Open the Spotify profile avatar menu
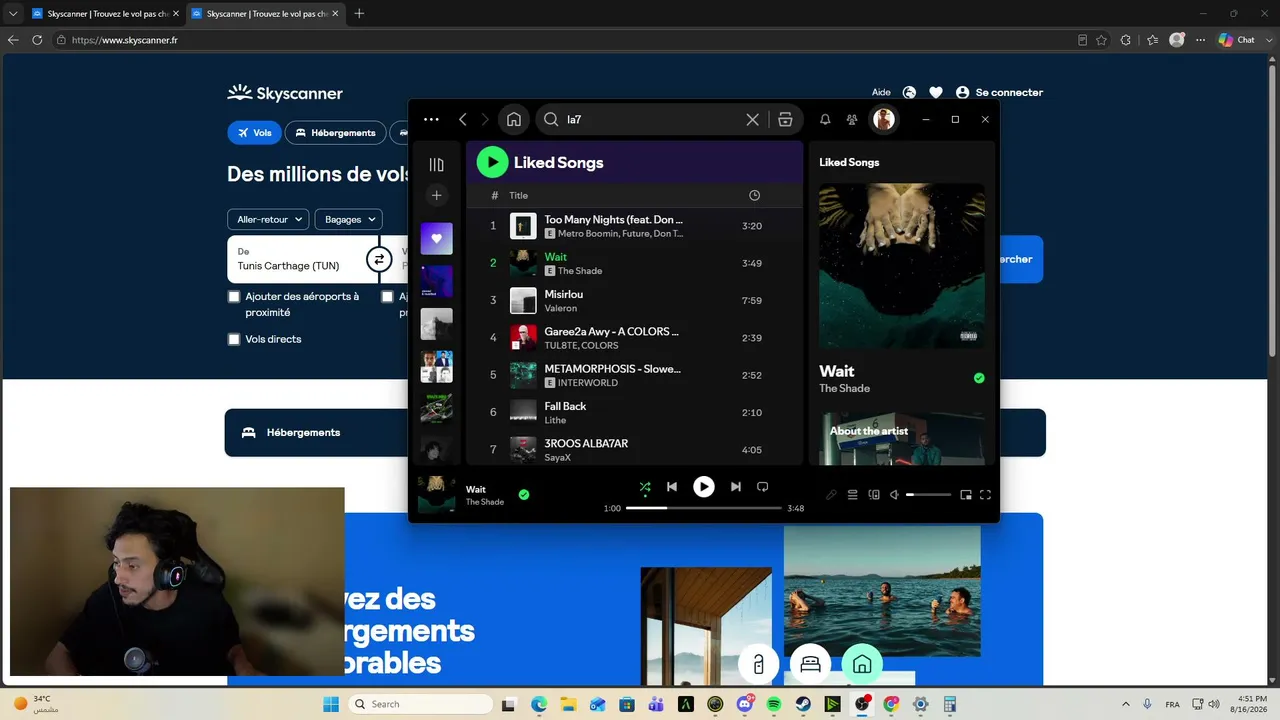Viewport: 1280px width, 720px height. 884,120
